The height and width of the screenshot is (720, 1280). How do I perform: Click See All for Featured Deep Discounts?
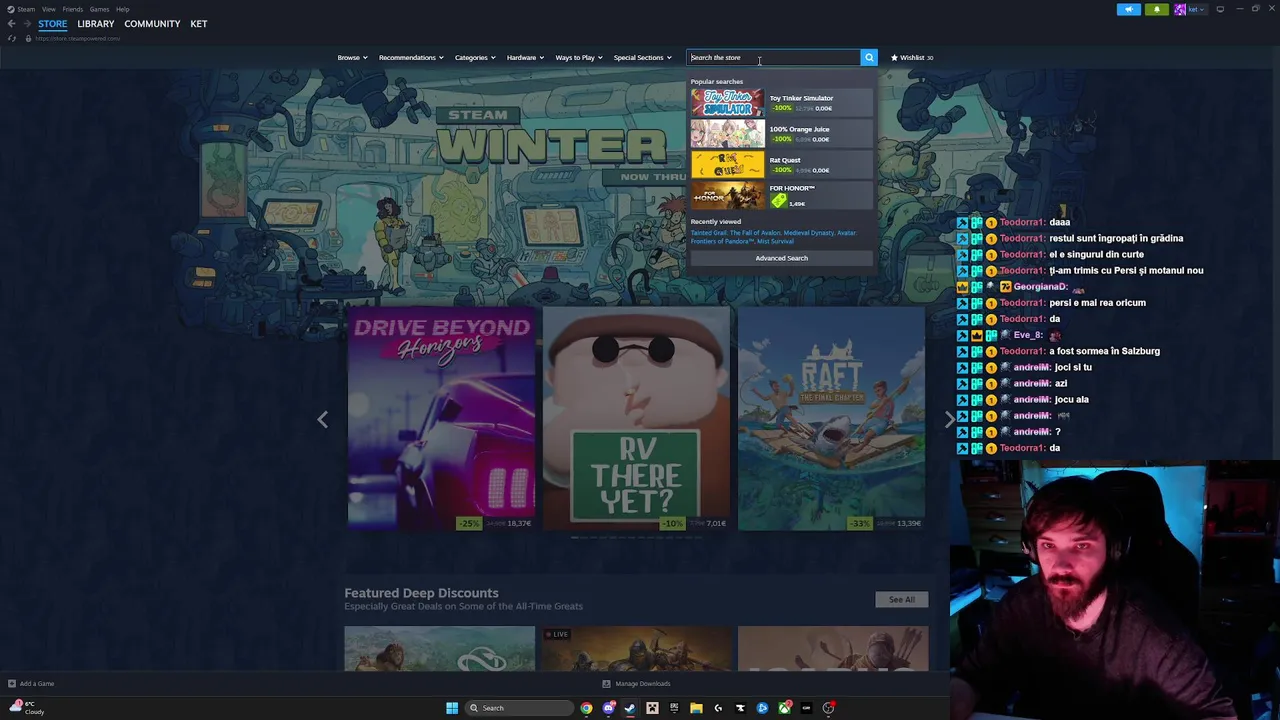[x=901, y=600]
